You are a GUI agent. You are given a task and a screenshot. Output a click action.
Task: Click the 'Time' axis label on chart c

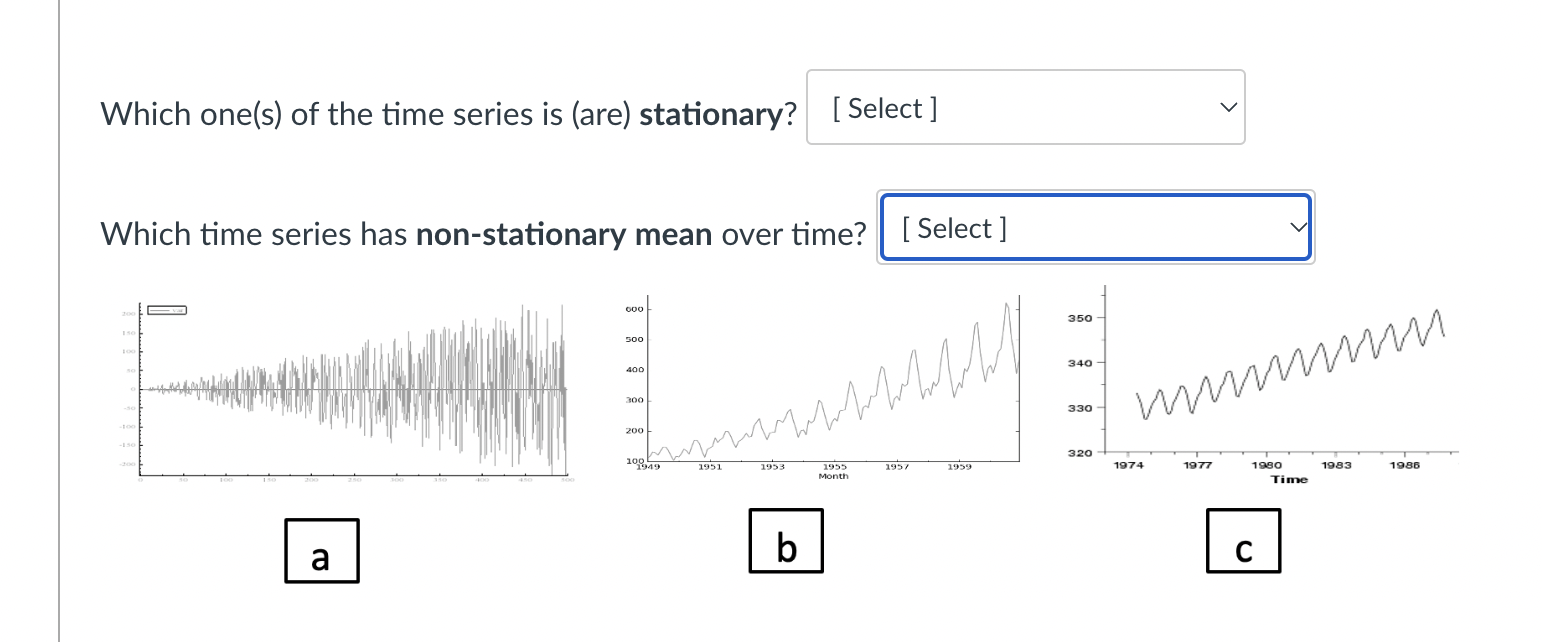[1289, 479]
